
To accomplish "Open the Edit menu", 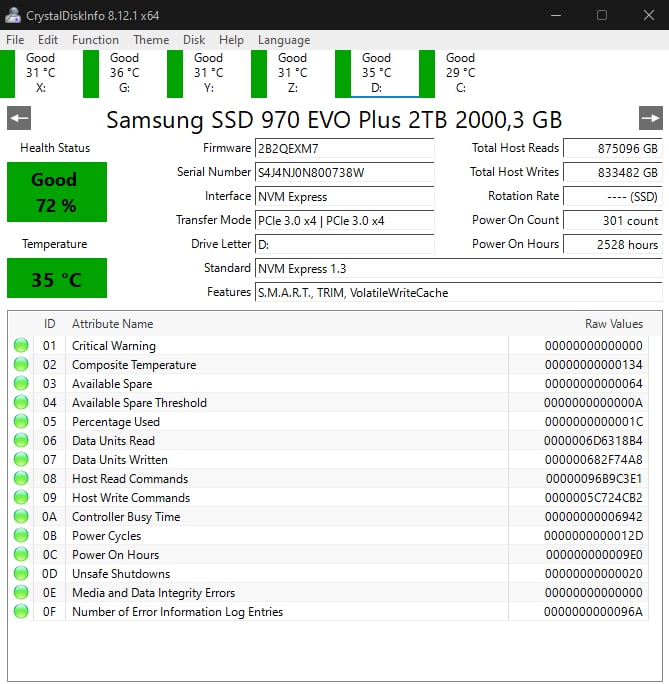I will pos(48,40).
